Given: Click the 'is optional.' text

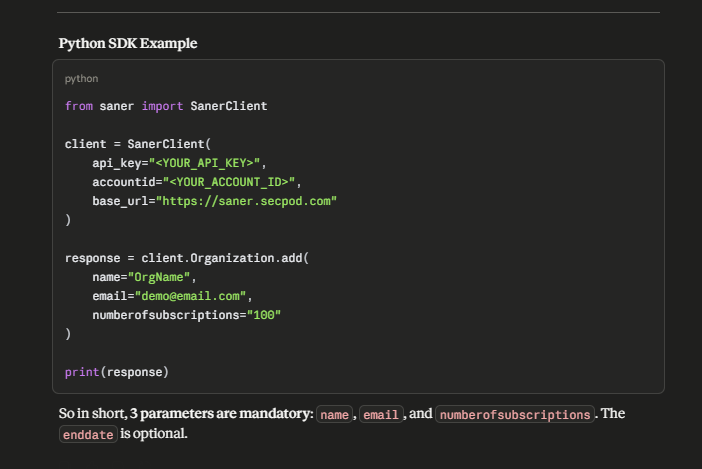Looking at the screenshot, I should click(x=154, y=434).
